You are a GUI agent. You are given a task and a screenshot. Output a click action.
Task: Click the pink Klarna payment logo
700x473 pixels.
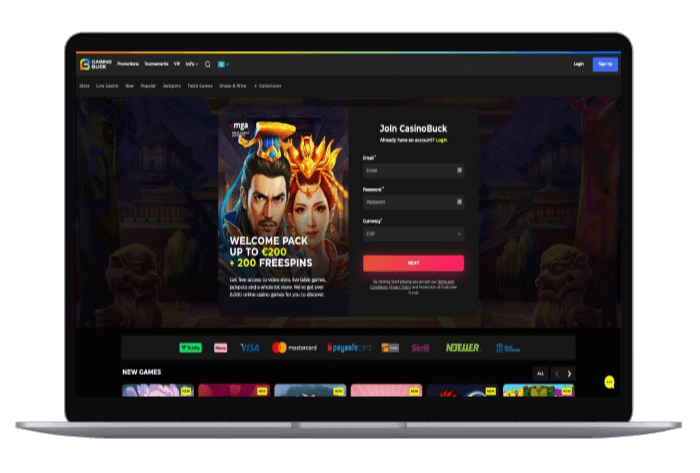(x=221, y=348)
